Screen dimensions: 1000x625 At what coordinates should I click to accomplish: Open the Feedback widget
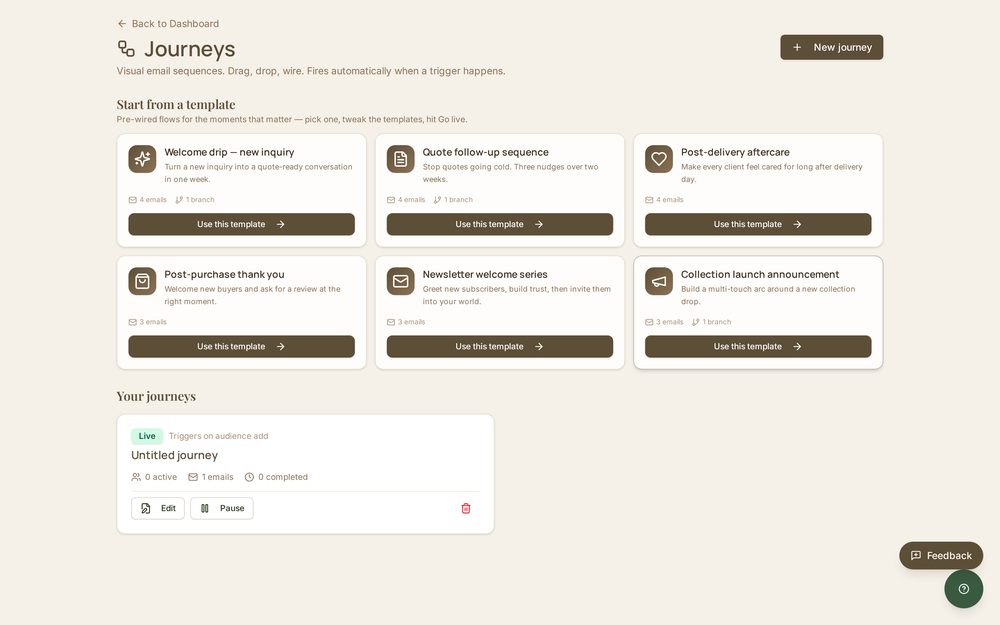[941, 555]
